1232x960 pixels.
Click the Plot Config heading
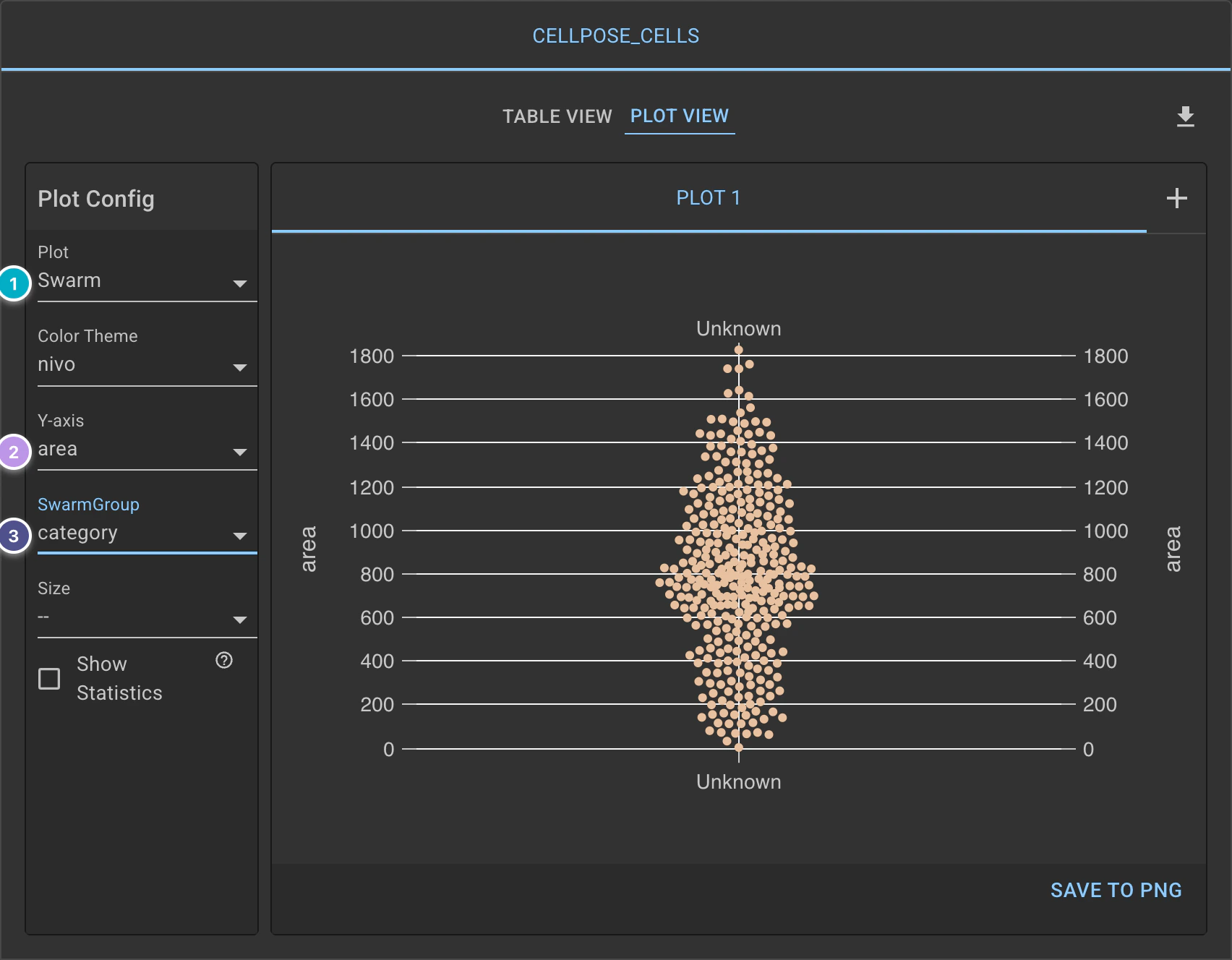click(96, 199)
